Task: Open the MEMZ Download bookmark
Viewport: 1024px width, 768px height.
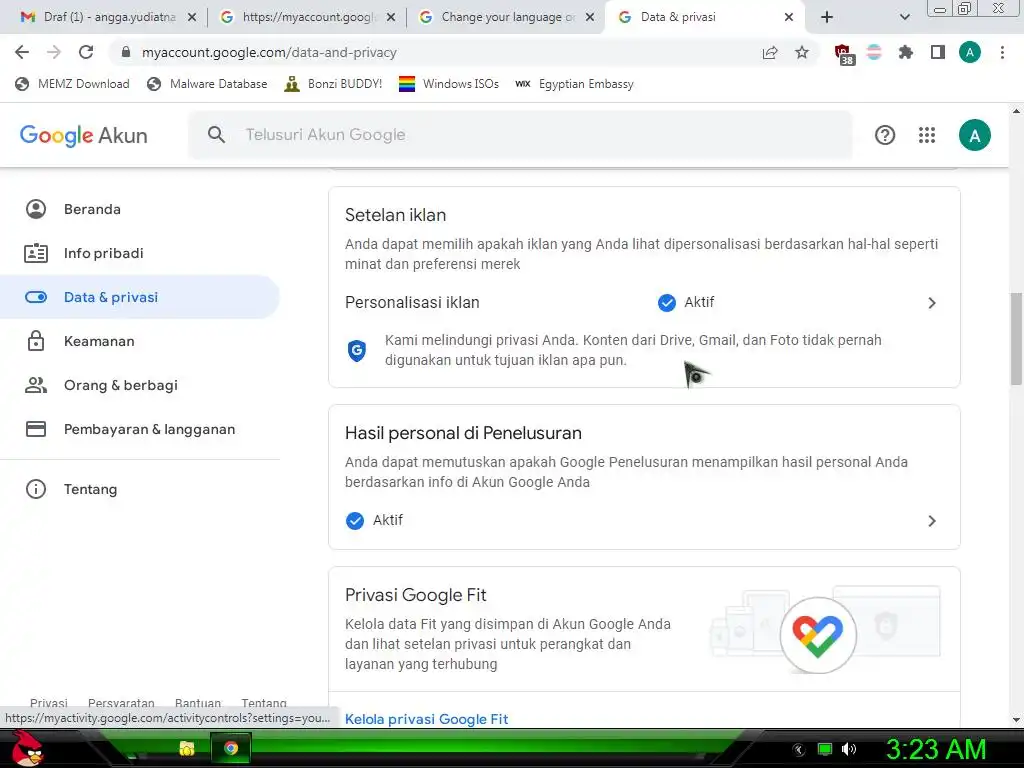Action: pos(72,84)
